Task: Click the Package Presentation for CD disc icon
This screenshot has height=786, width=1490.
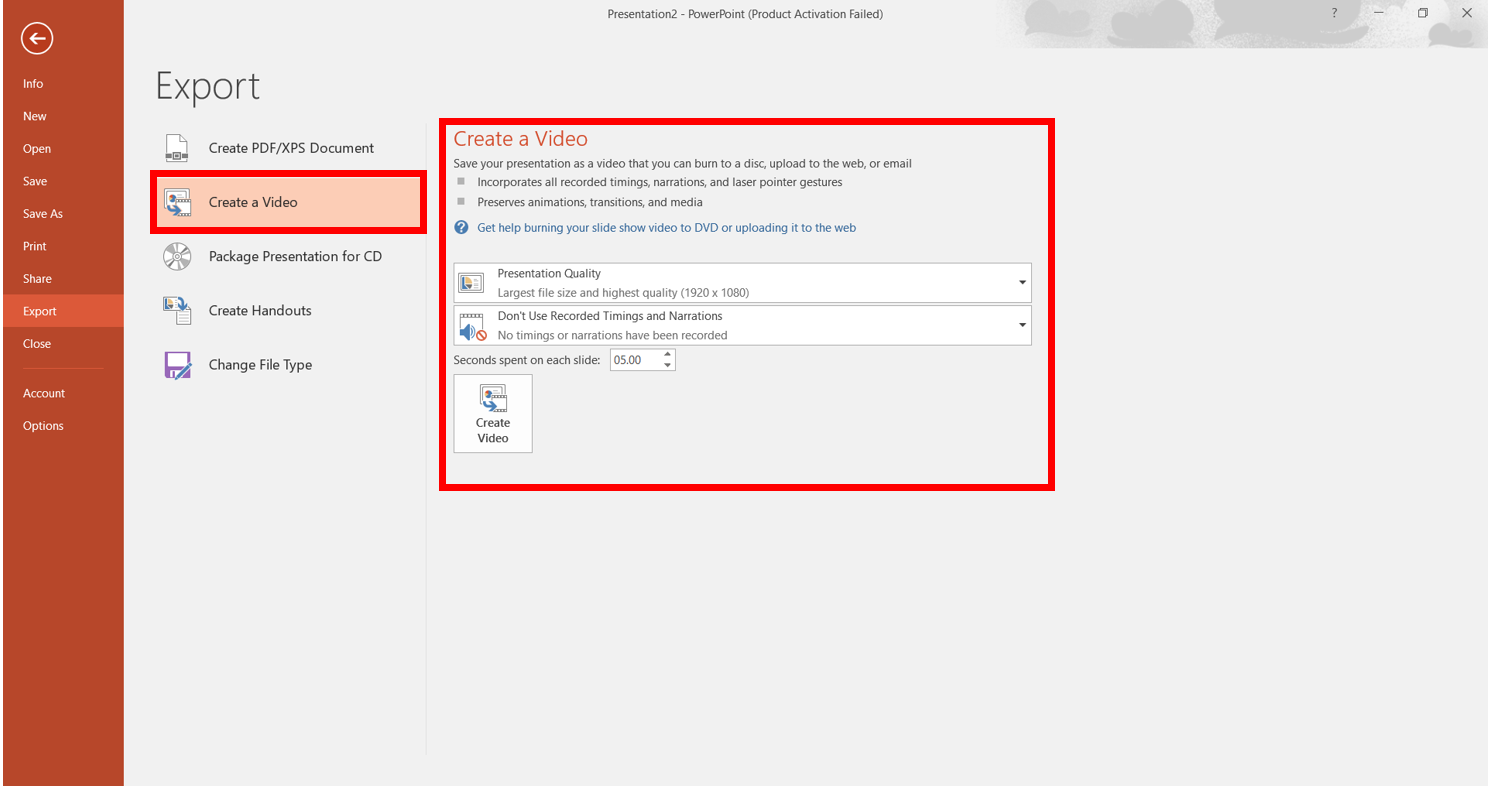Action: coord(177,257)
